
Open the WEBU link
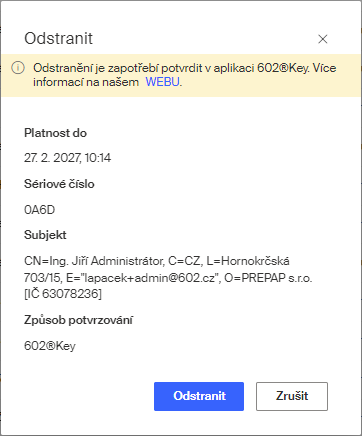pyautogui.click(x=163, y=82)
